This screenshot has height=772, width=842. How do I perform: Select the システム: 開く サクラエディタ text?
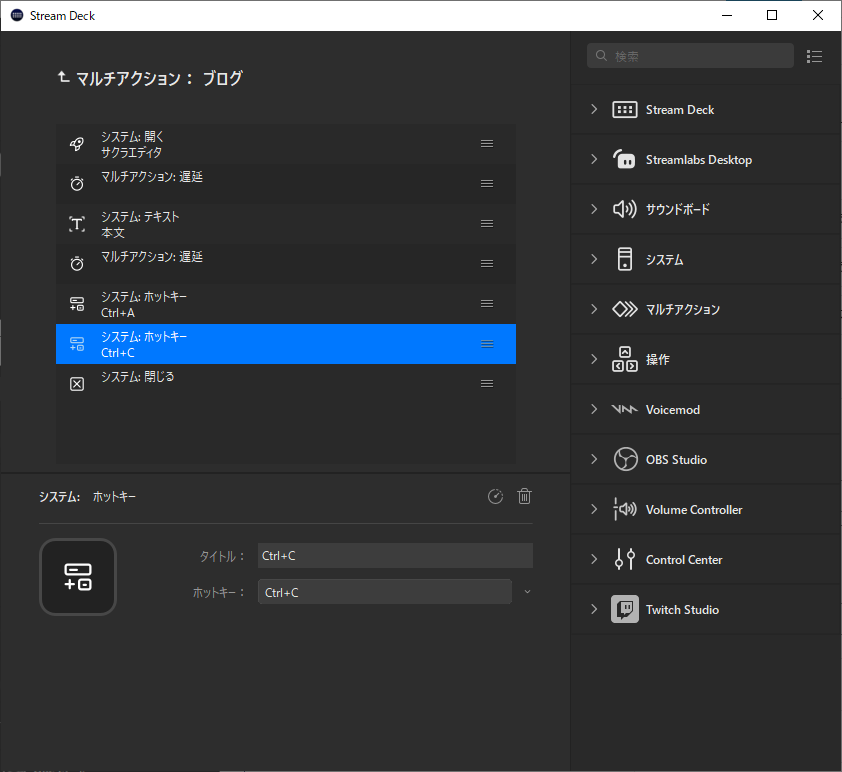tap(132, 144)
